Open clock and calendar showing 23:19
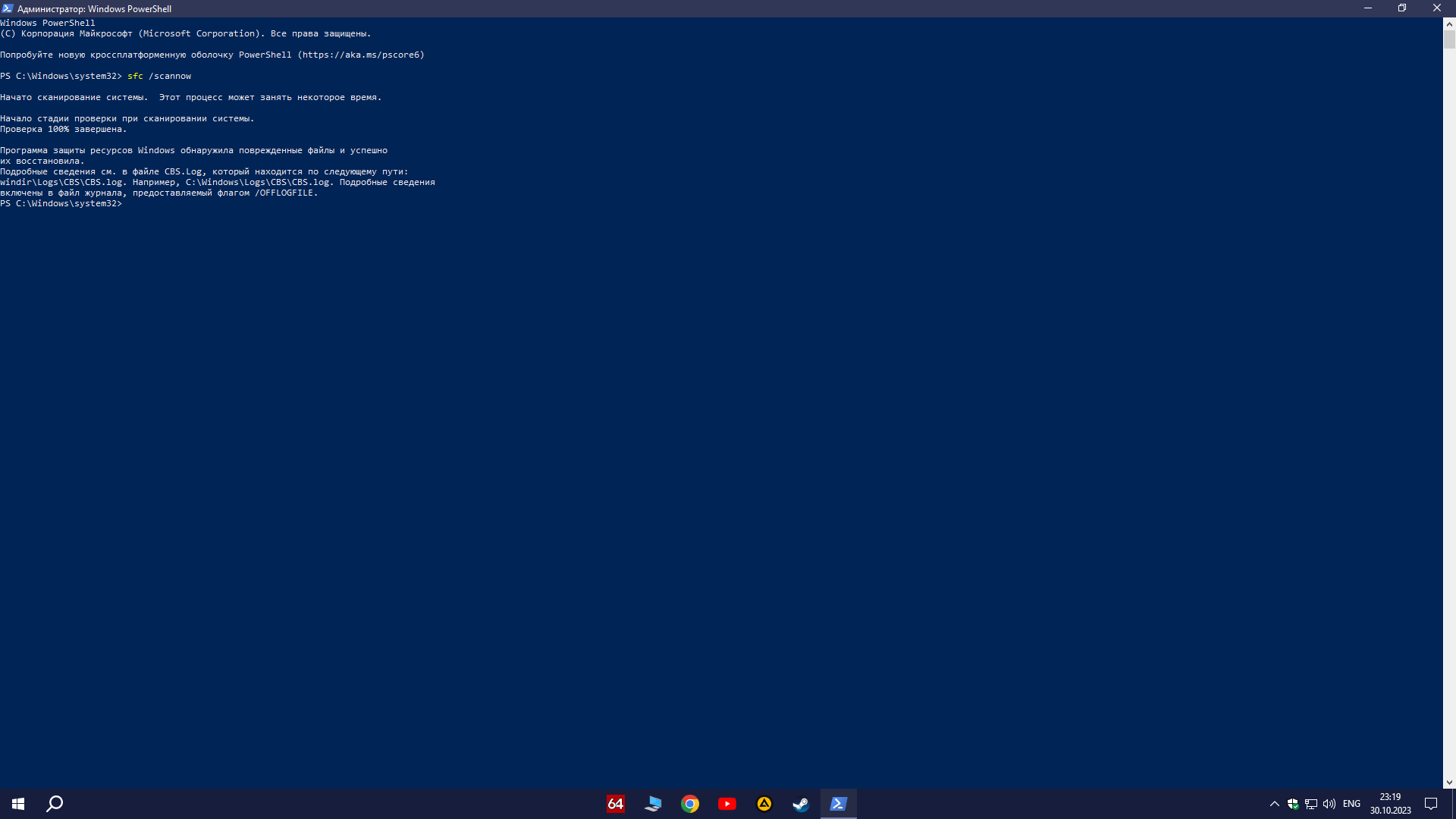Image resolution: width=1456 pixels, height=819 pixels. tap(1390, 804)
